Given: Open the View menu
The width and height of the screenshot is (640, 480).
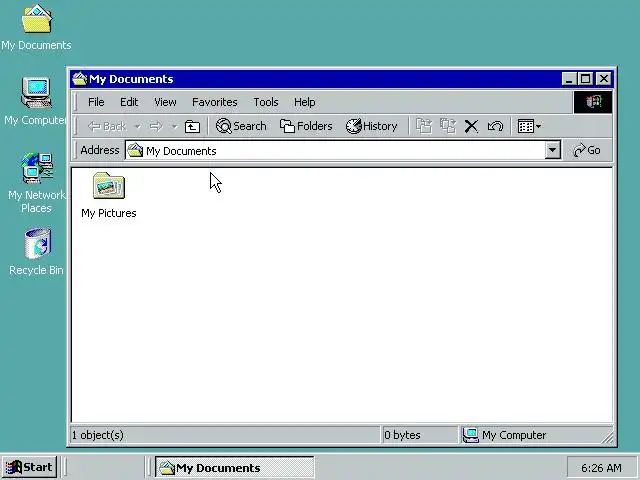Looking at the screenshot, I should (165, 102).
